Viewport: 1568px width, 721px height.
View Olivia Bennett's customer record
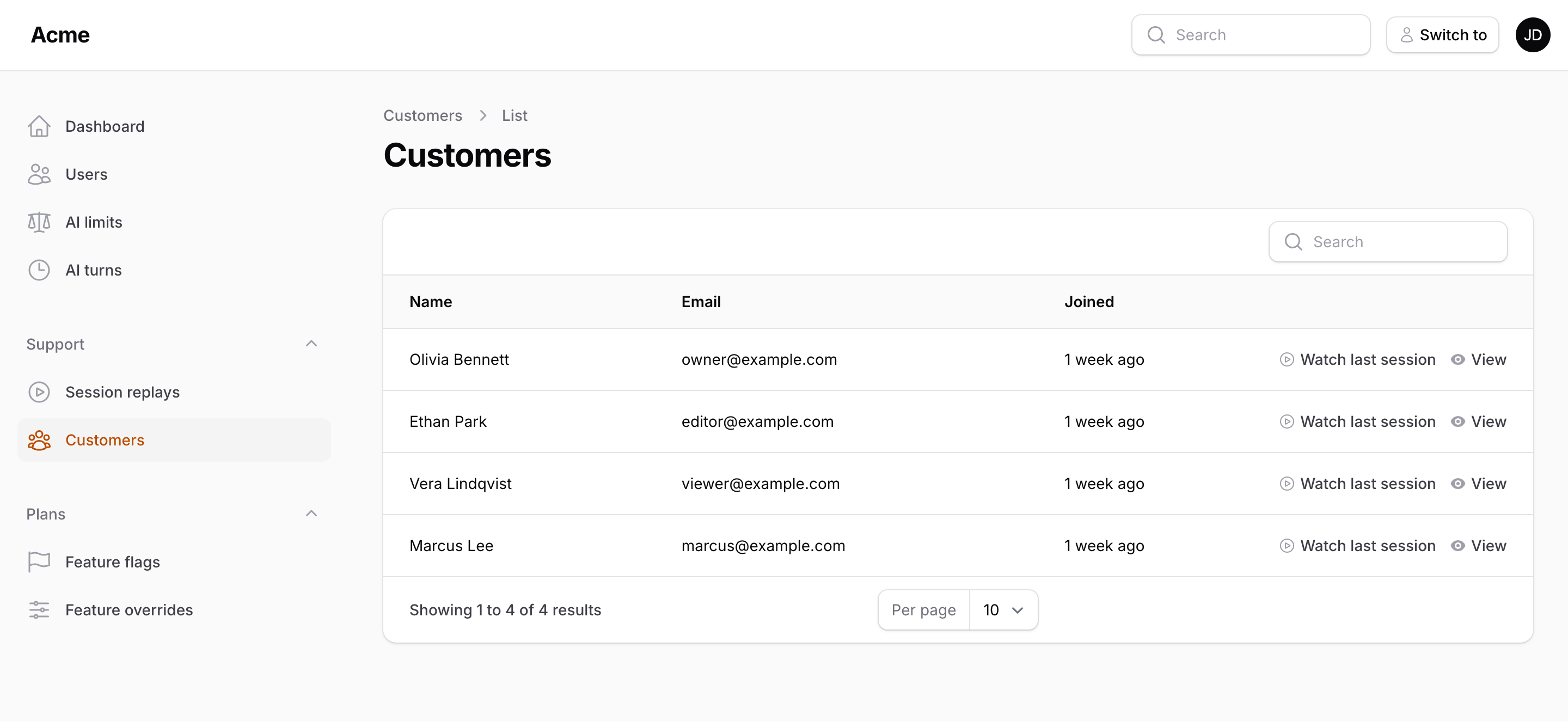tap(1479, 359)
